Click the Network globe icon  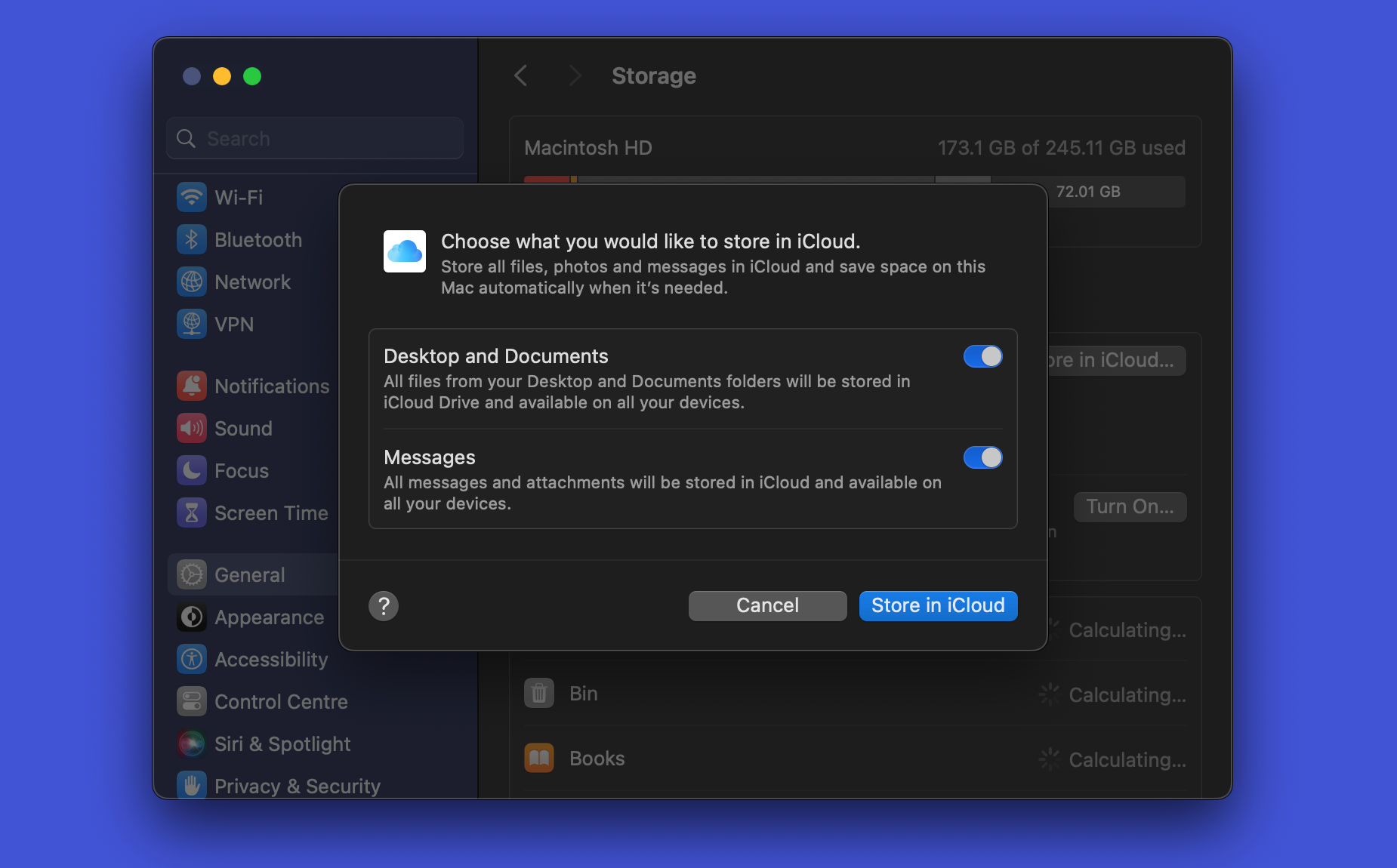coord(192,282)
